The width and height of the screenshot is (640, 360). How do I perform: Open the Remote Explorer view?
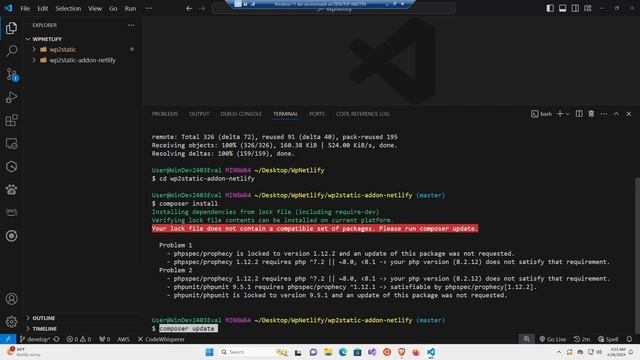(x=11, y=144)
